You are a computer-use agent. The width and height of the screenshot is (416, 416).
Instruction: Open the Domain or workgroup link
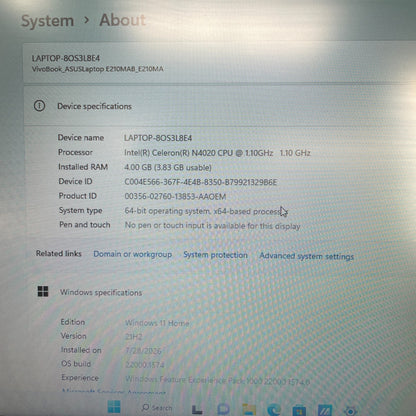tap(133, 254)
